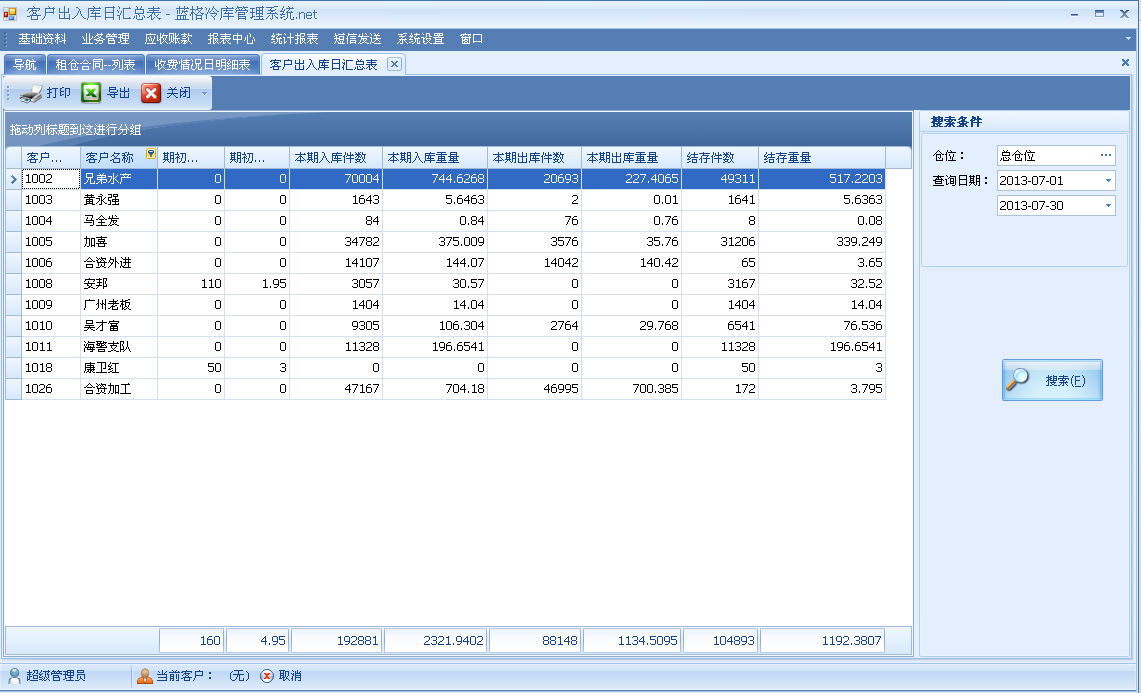Click the 当前客户 person icon
Image resolution: width=1141 pixels, height=693 pixels.
(x=145, y=676)
